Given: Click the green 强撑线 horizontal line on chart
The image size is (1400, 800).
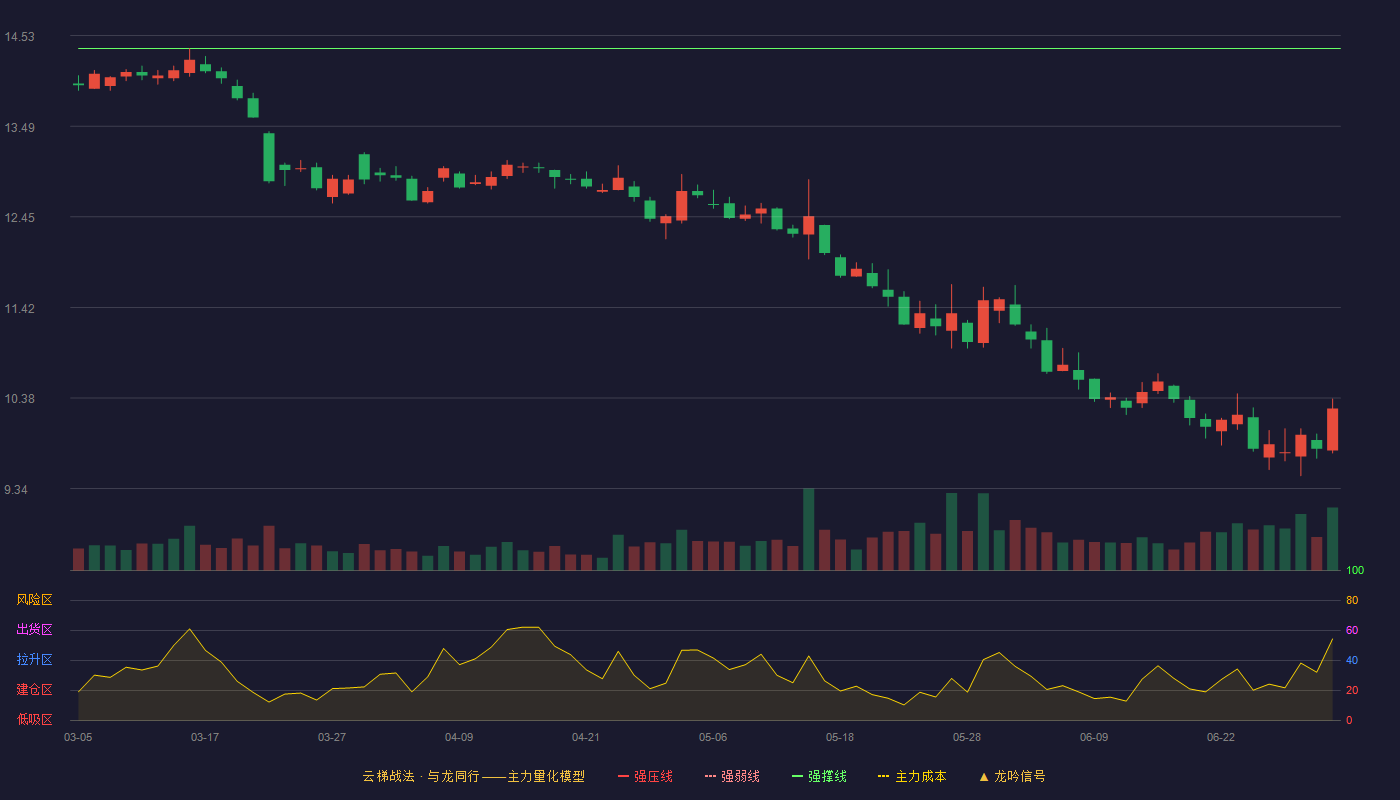Looking at the screenshot, I should tap(709, 48).
